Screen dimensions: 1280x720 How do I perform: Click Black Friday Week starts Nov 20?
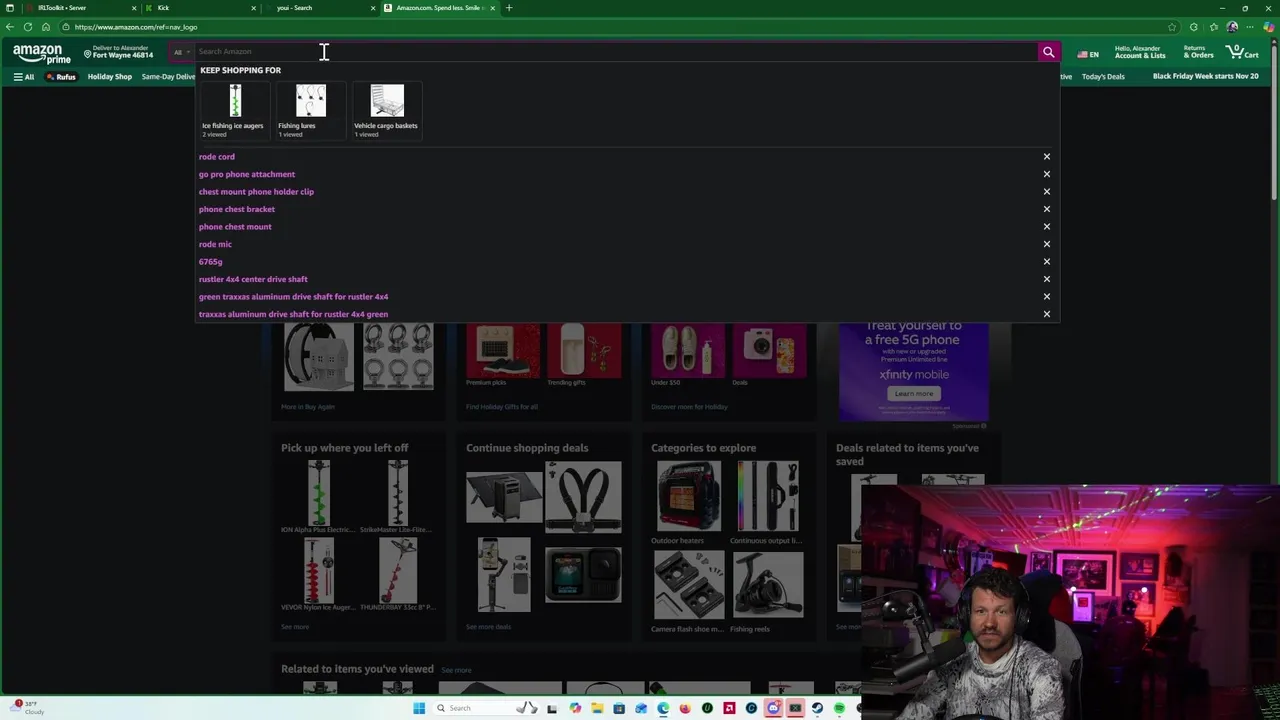1205,76
